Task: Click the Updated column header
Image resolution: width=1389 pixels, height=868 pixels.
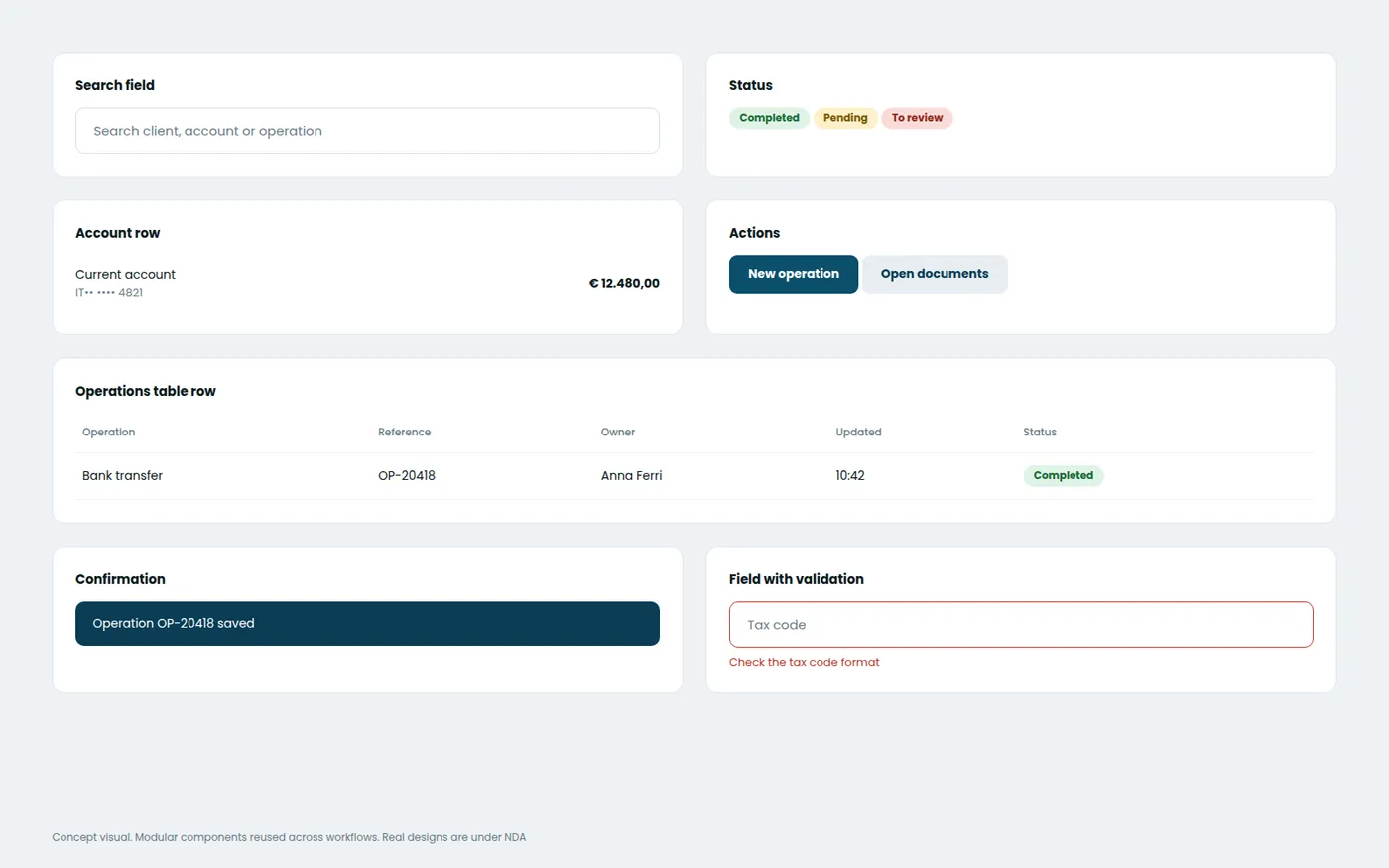Action: [x=858, y=433]
